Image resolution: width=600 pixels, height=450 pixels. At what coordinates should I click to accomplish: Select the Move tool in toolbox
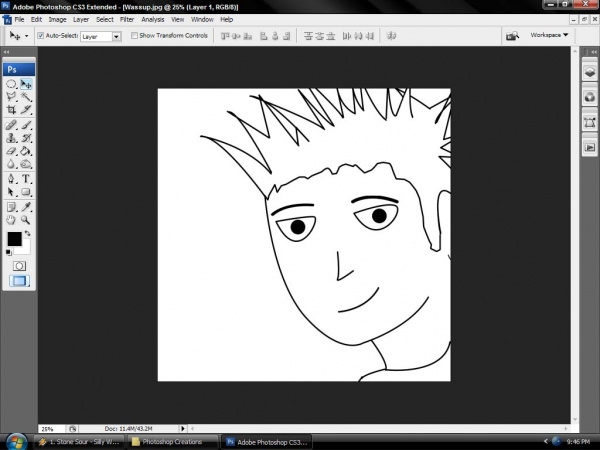click(x=26, y=84)
